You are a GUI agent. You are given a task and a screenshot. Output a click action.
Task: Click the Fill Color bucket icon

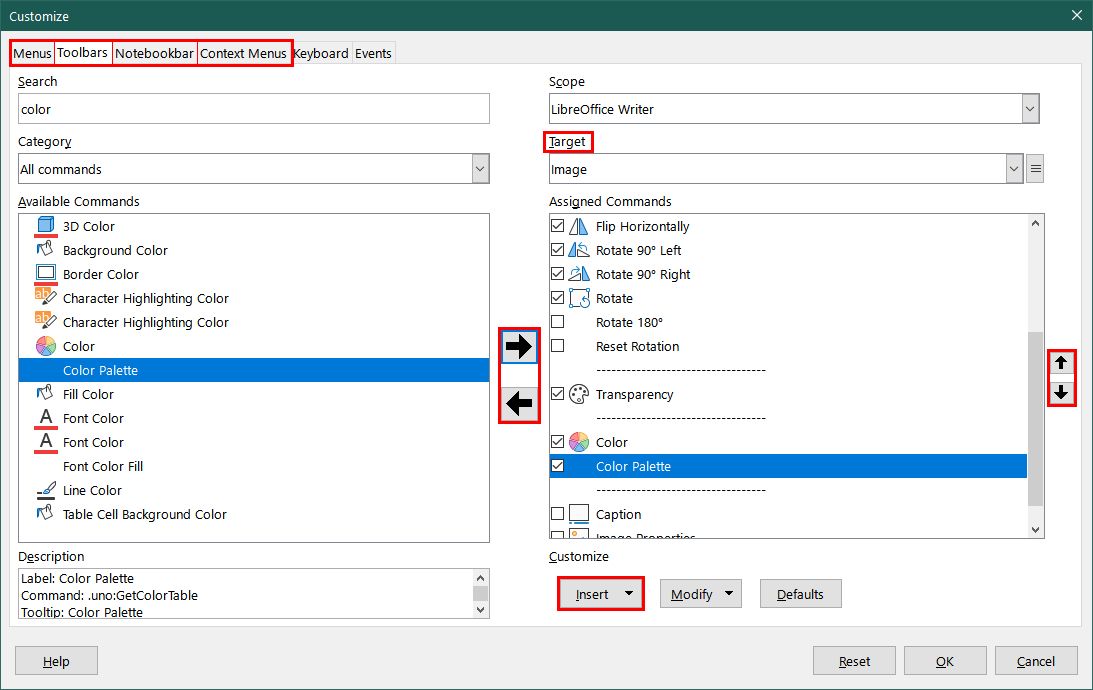coord(46,394)
